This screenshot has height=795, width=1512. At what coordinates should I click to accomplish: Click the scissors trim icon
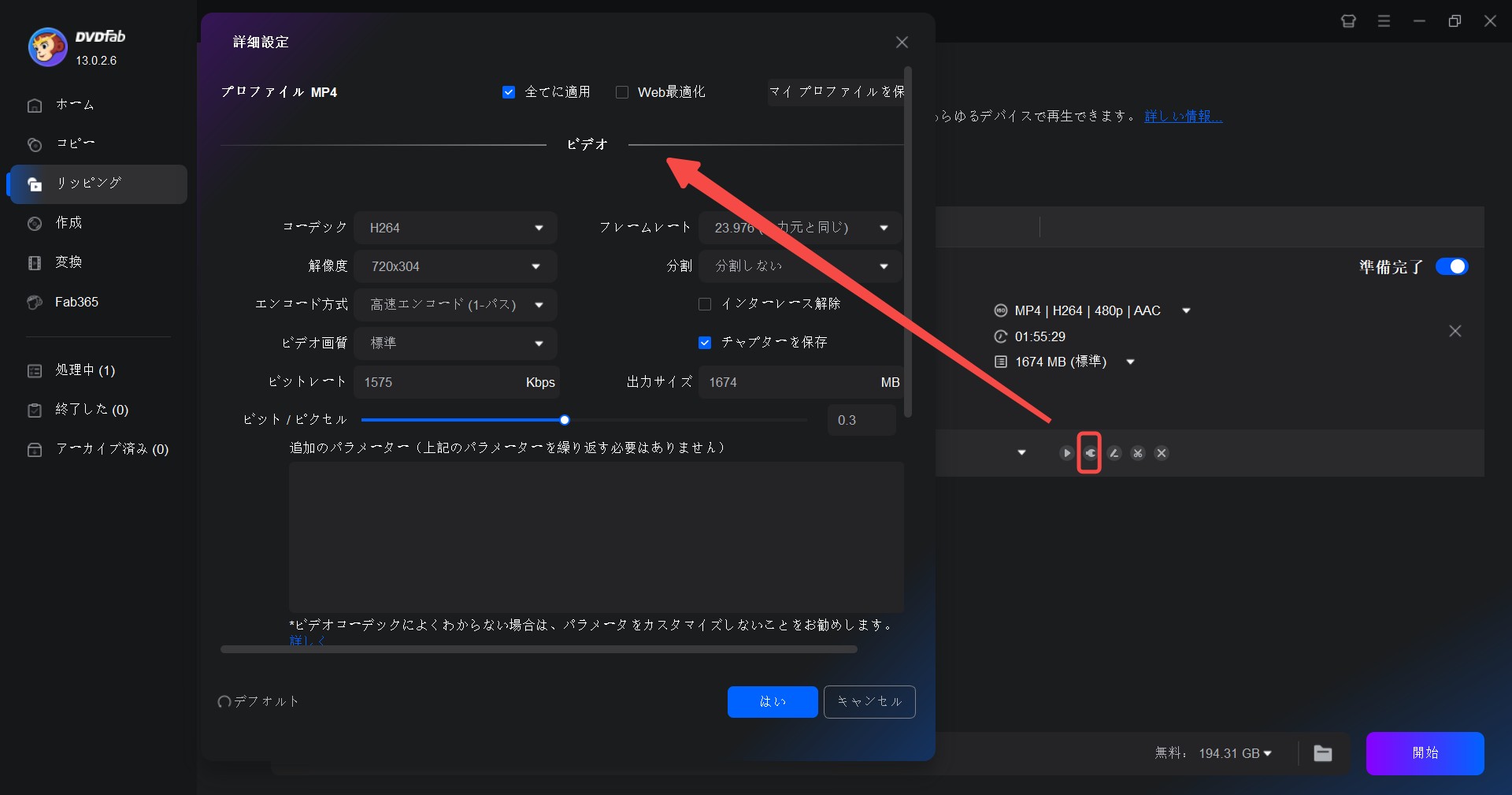click(1137, 453)
